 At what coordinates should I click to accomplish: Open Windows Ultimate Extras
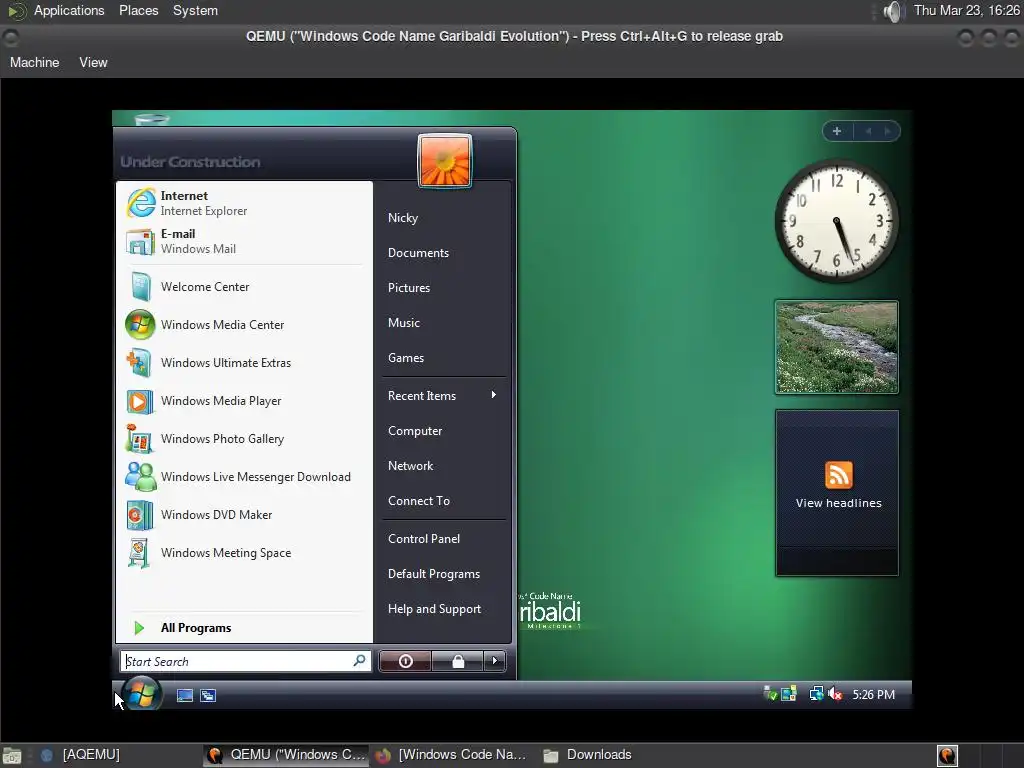(244, 362)
